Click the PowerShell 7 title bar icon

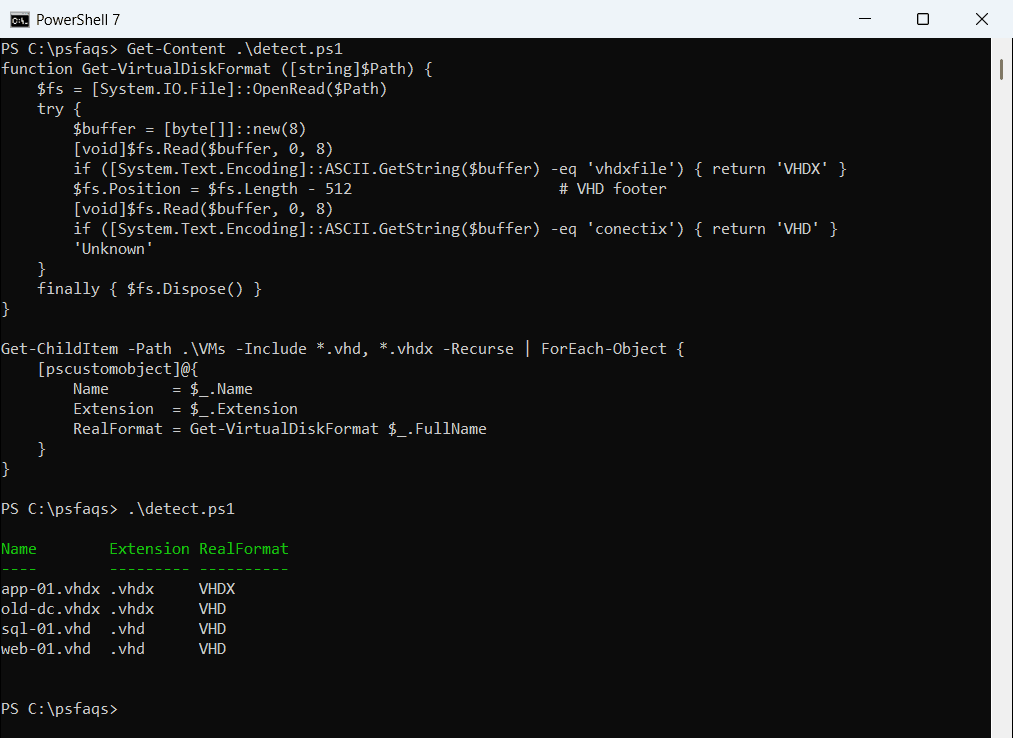(x=19, y=20)
